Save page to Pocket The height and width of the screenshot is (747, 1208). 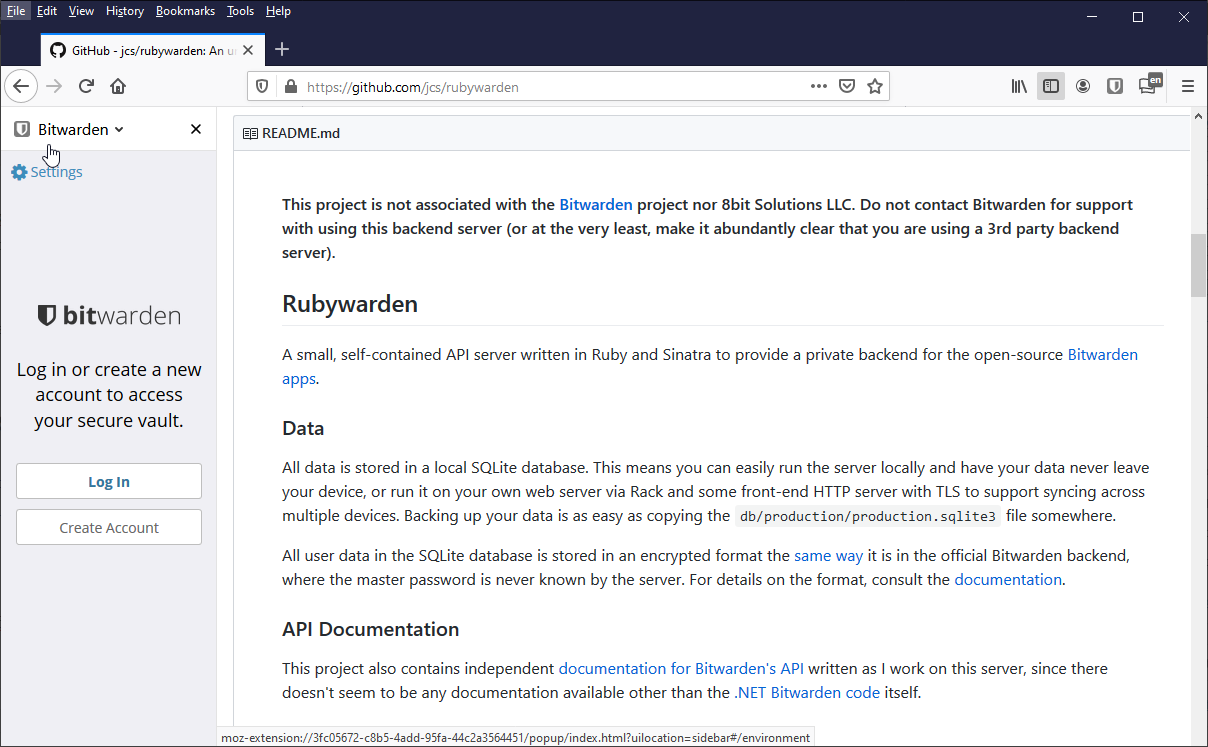coord(847,86)
